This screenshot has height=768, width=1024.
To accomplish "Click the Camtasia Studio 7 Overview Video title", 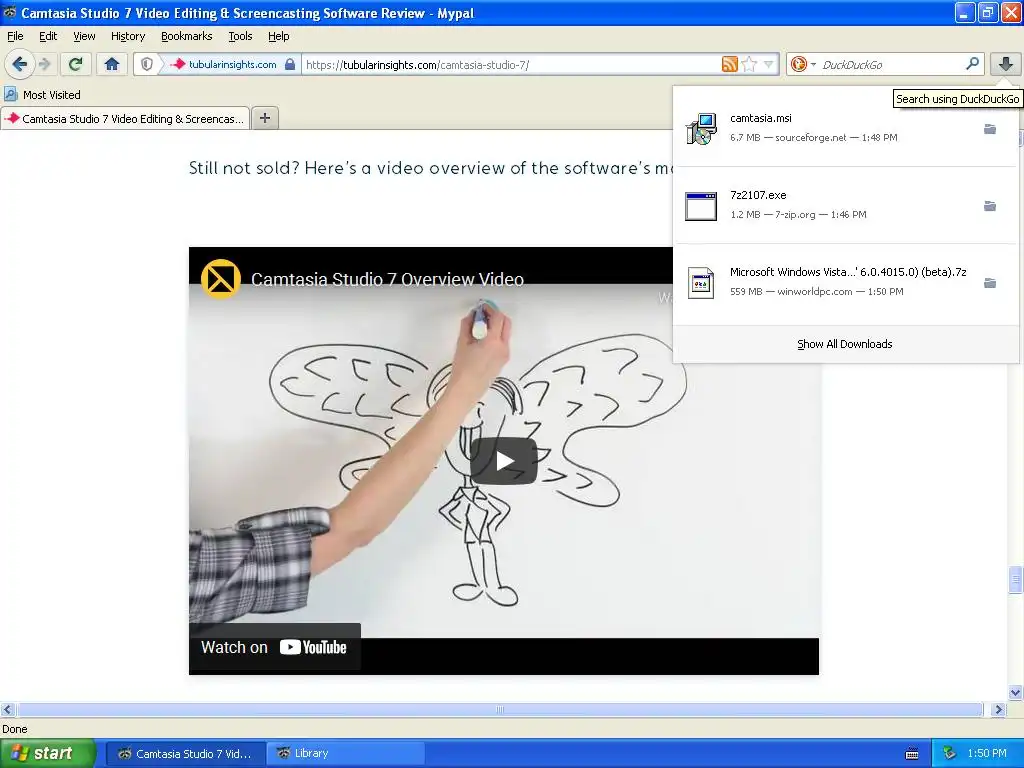I will [387, 280].
